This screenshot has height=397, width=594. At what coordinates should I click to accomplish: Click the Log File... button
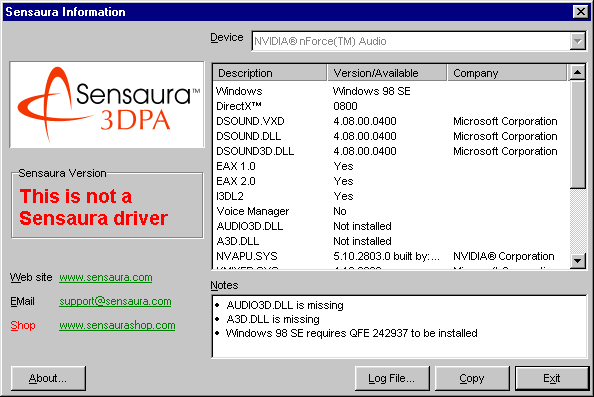tap(392, 378)
